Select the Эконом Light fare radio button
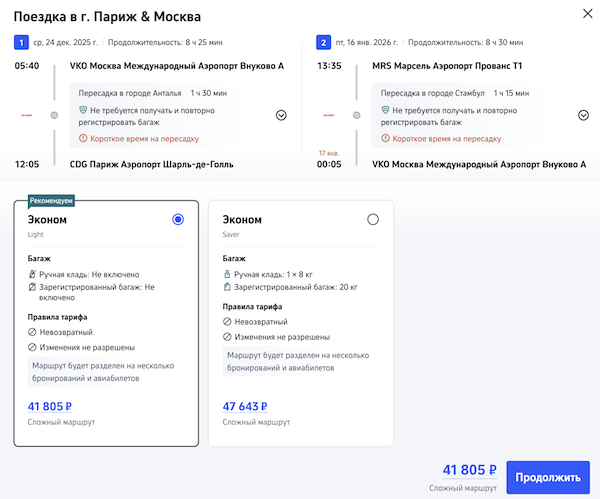This screenshot has width=600, height=499. tap(179, 220)
